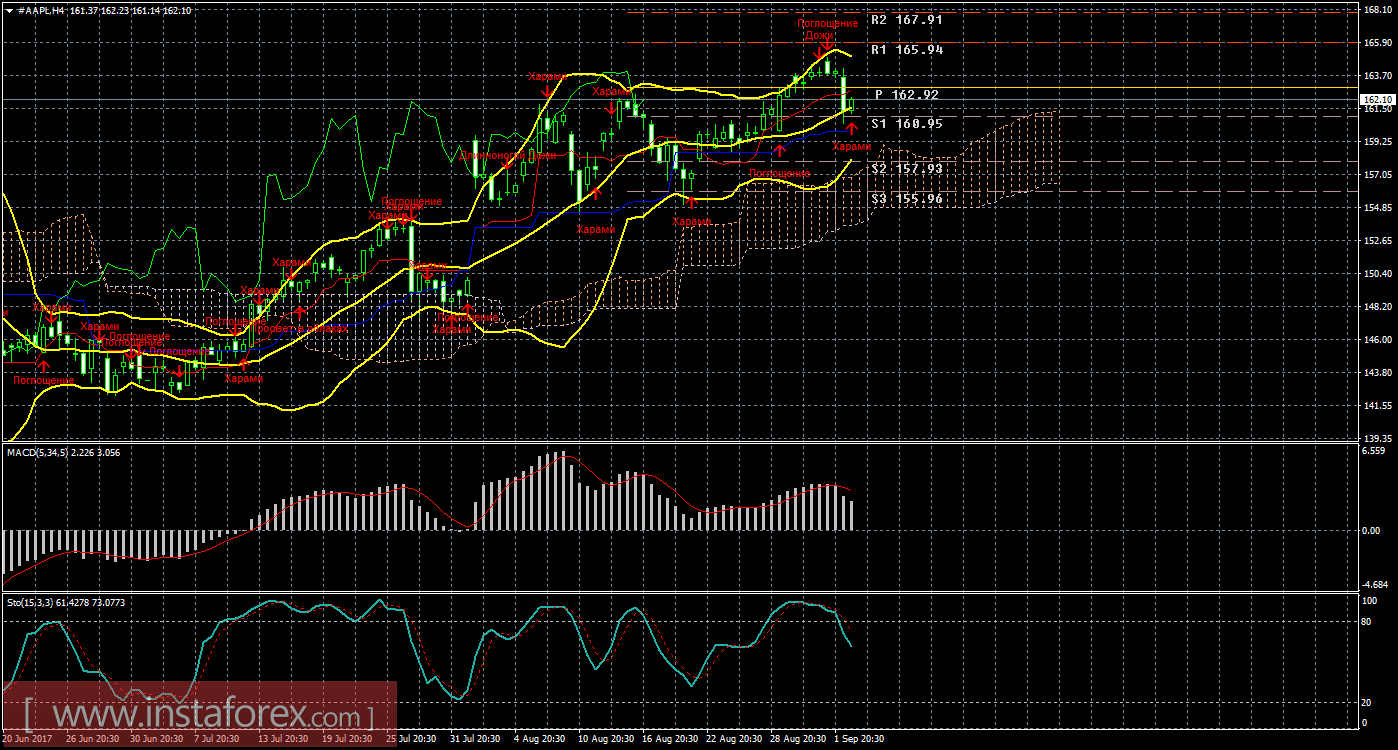
Task: Select the R1 165.94 resistance label
Action: click(x=906, y=49)
